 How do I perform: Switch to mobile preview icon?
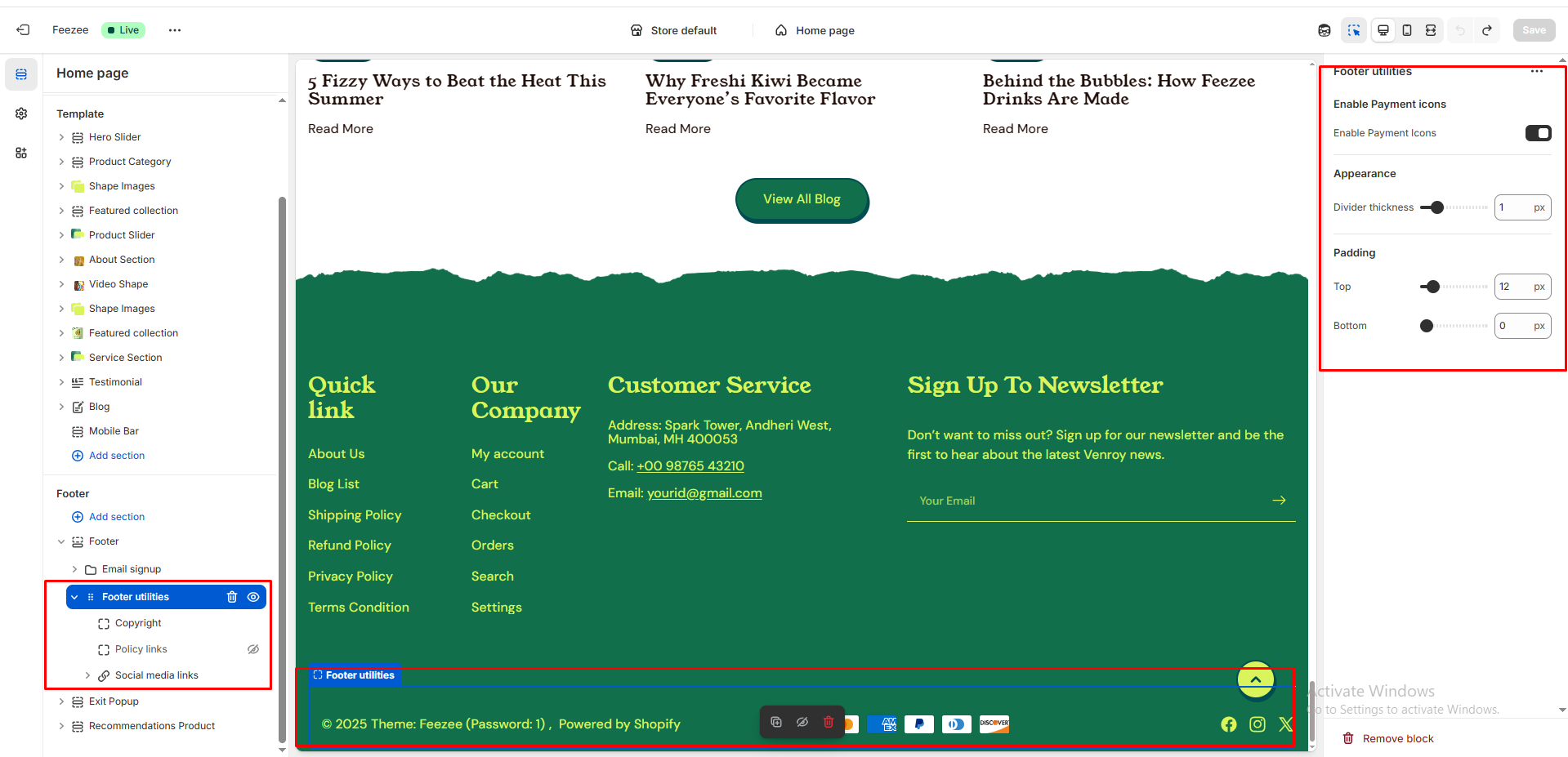tap(1407, 30)
